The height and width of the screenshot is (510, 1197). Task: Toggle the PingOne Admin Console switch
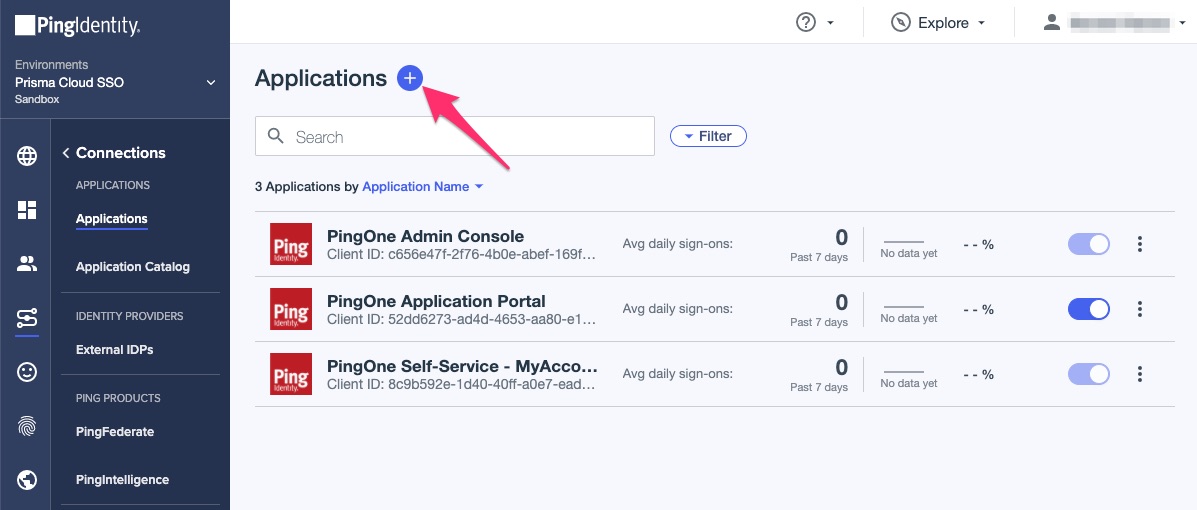click(1089, 244)
